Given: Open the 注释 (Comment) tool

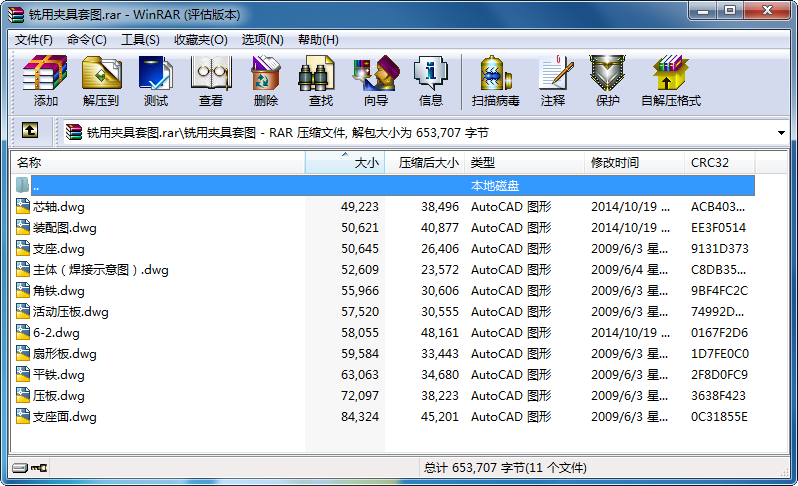Looking at the screenshot, I should (552, 80).
